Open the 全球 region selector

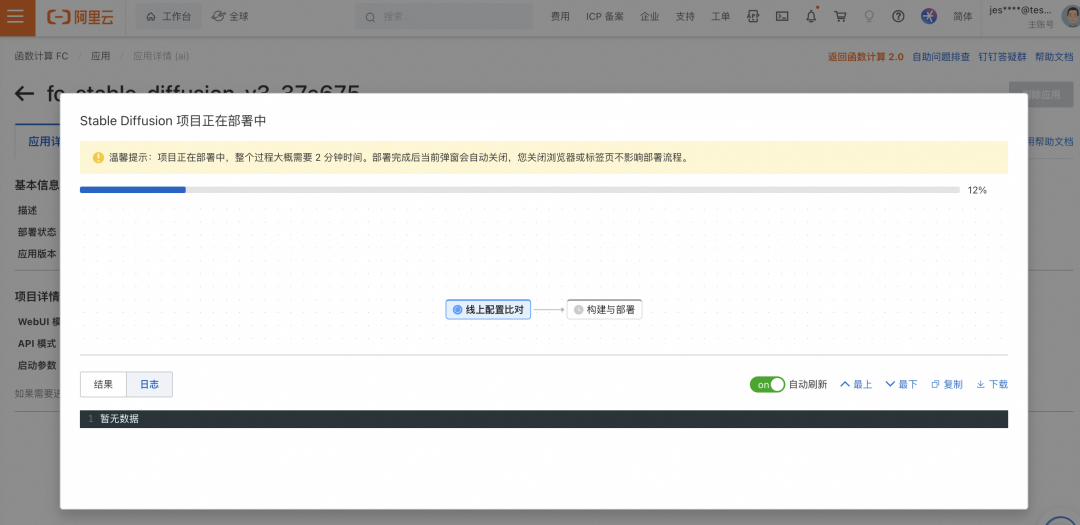[x=230, y=17]
